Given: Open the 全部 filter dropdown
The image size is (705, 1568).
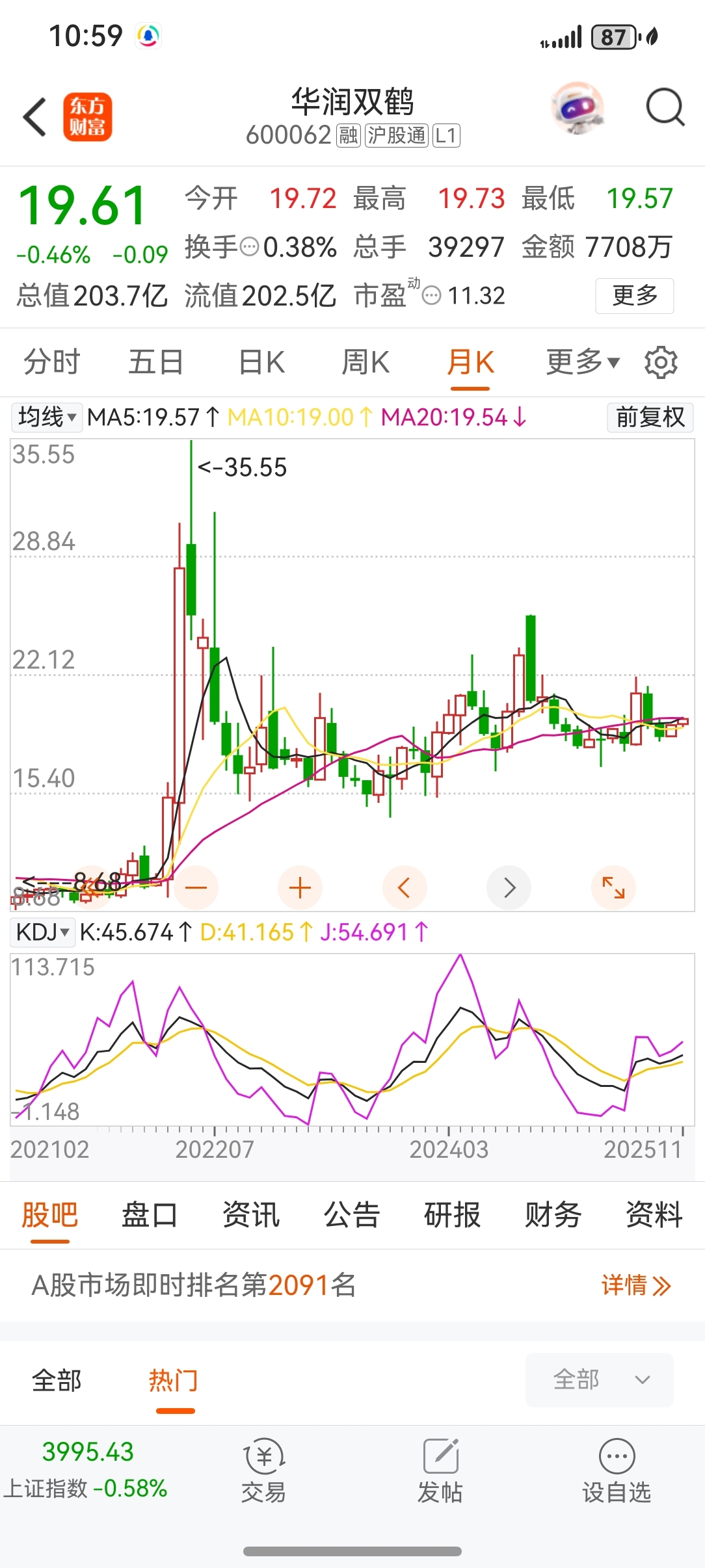Looking at the screenshot, I should point(600,1379).
